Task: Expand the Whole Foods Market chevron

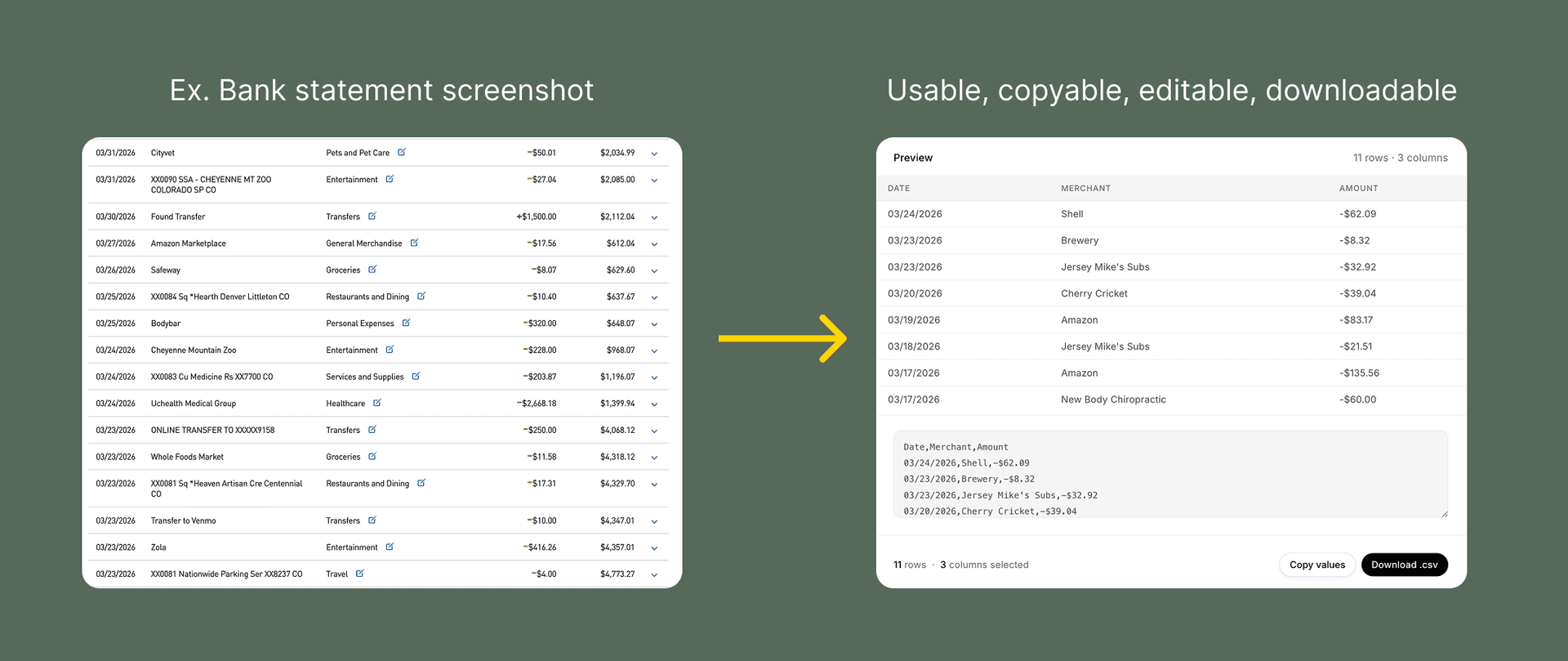Action: tap(654, 458)
